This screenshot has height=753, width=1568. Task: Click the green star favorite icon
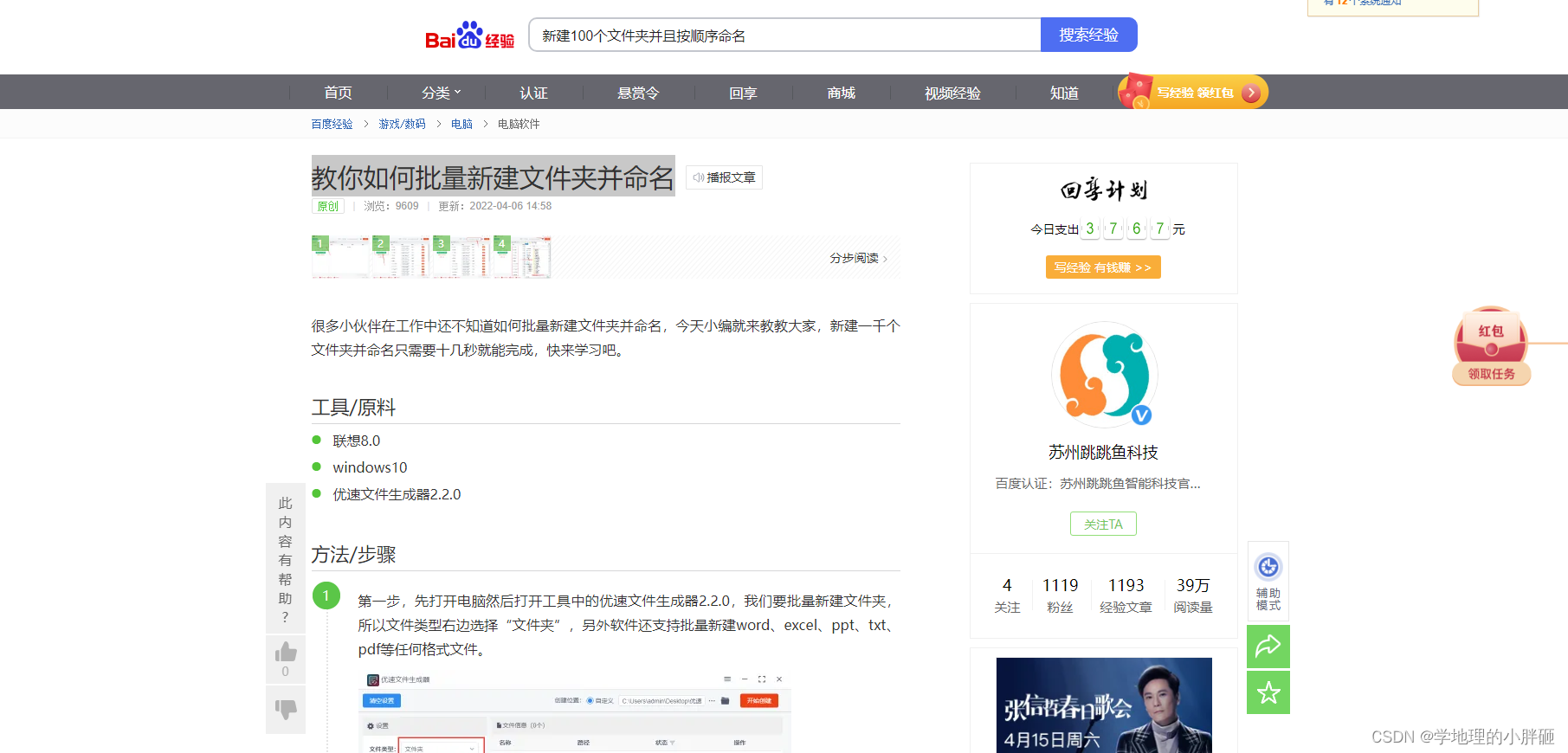point(1268,692)
